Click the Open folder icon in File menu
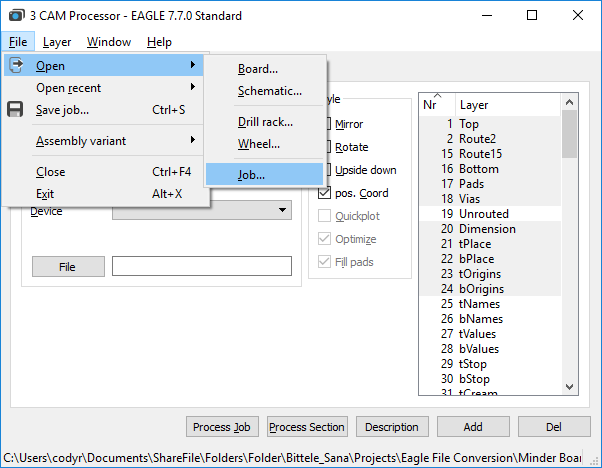Image resolution: width=602 pixels, height=468 pixels. point(16,66)
